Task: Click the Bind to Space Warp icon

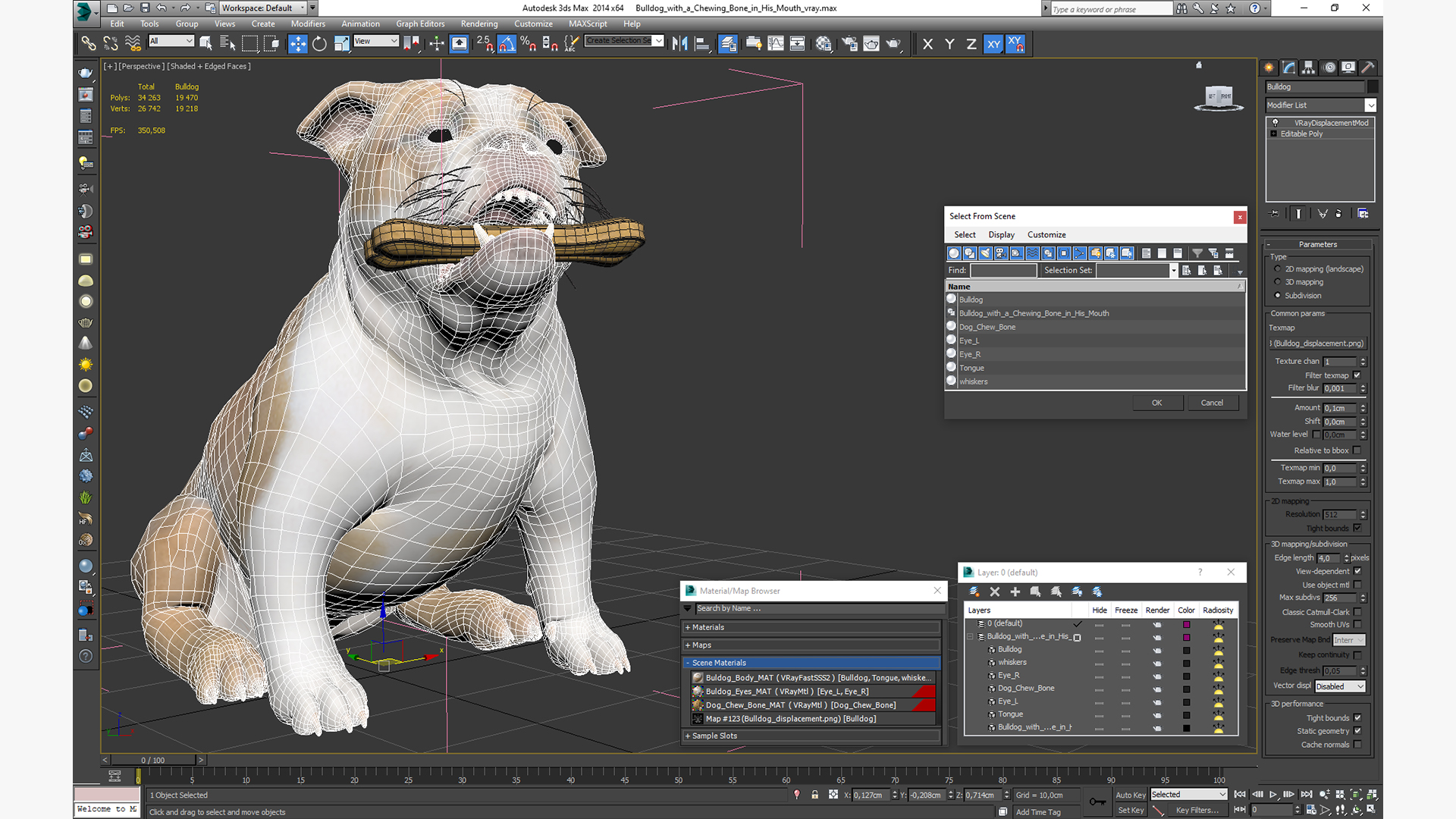Action: (133, 44)
